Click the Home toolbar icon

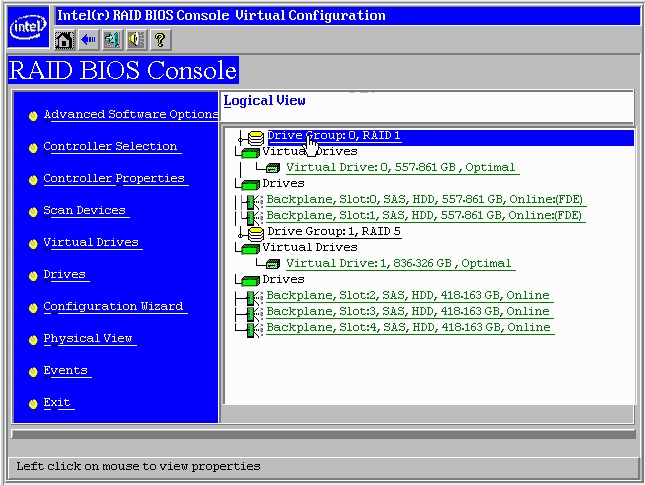(x=64, y=40)
